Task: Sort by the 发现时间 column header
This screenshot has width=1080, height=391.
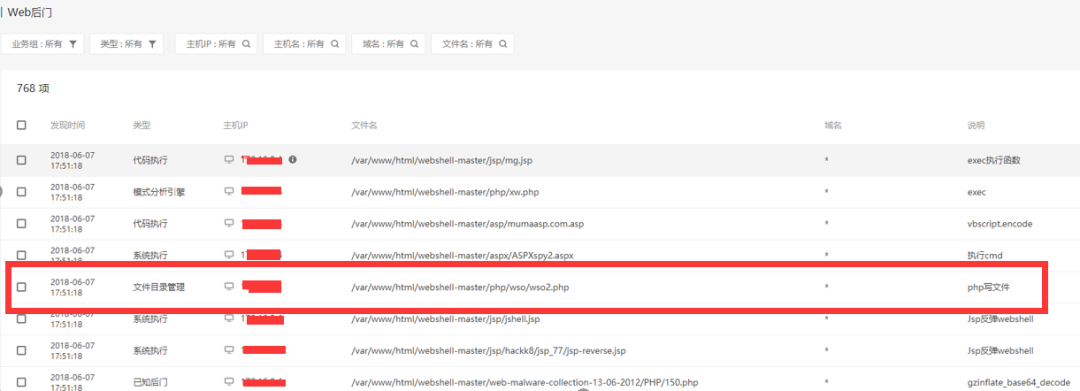Action: tap(68, 125)
